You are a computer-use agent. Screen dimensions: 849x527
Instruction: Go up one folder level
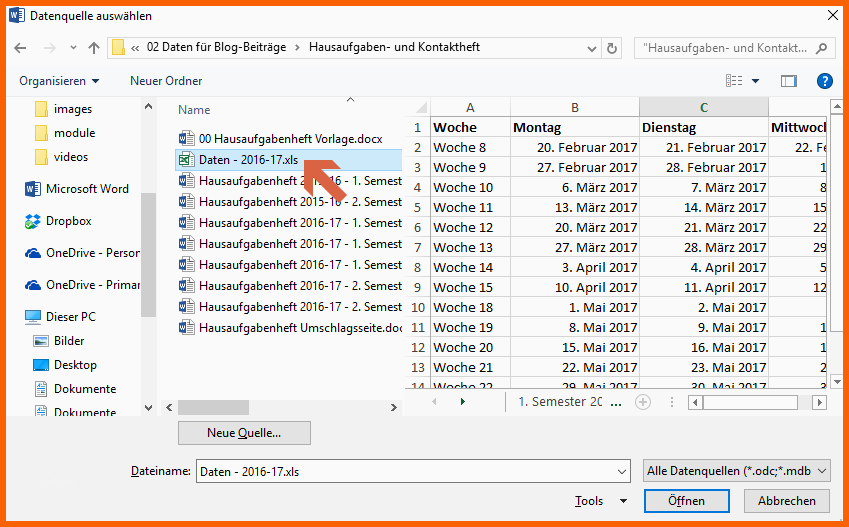tap(94, 47)
